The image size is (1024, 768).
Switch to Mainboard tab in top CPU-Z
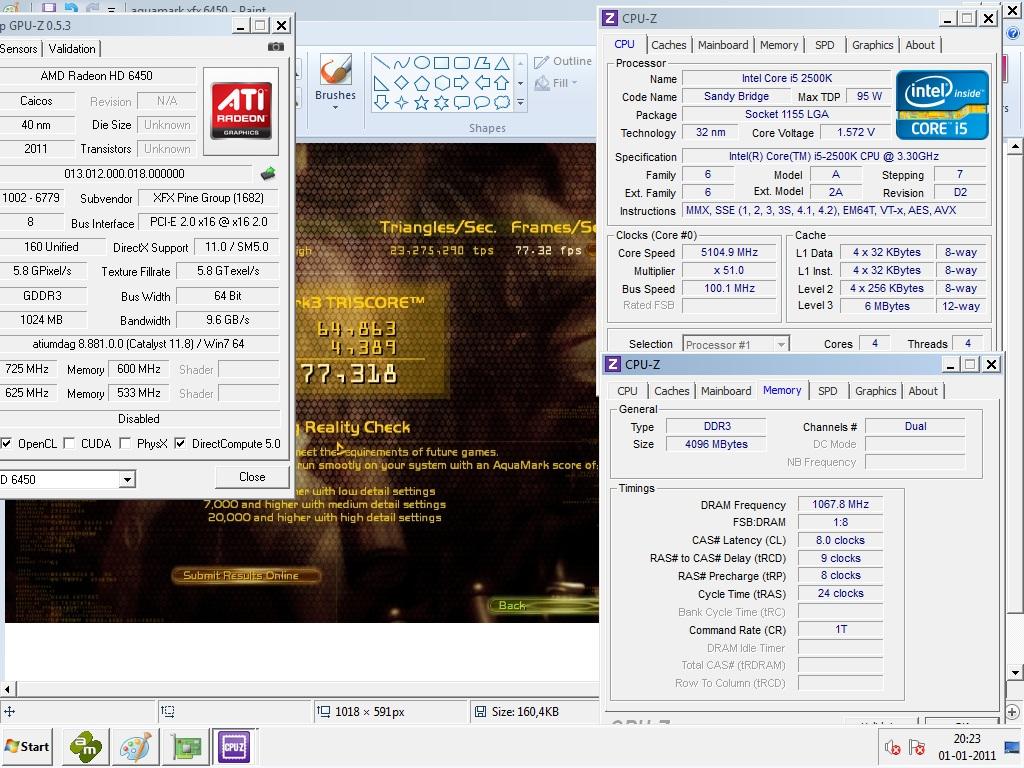point(723,45)
